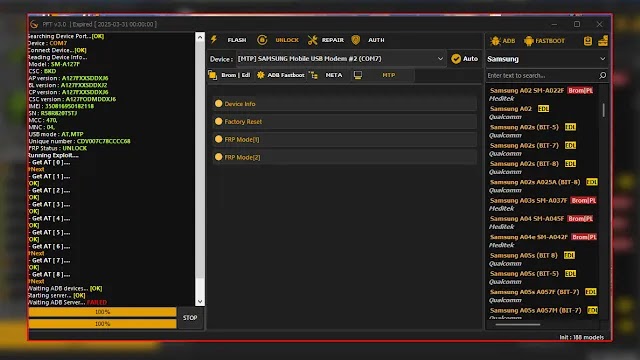
Task: Select the FRP Mode[2] option
Action: [344, 157]
